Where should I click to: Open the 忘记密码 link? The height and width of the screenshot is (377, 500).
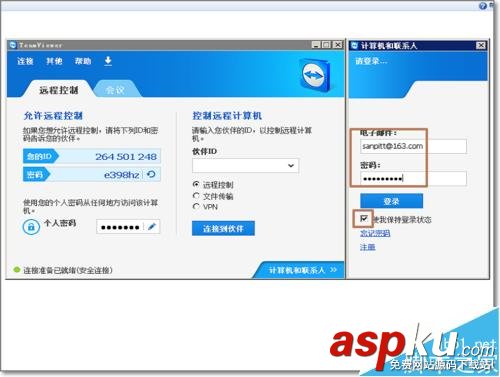click(x=375, y=233)
